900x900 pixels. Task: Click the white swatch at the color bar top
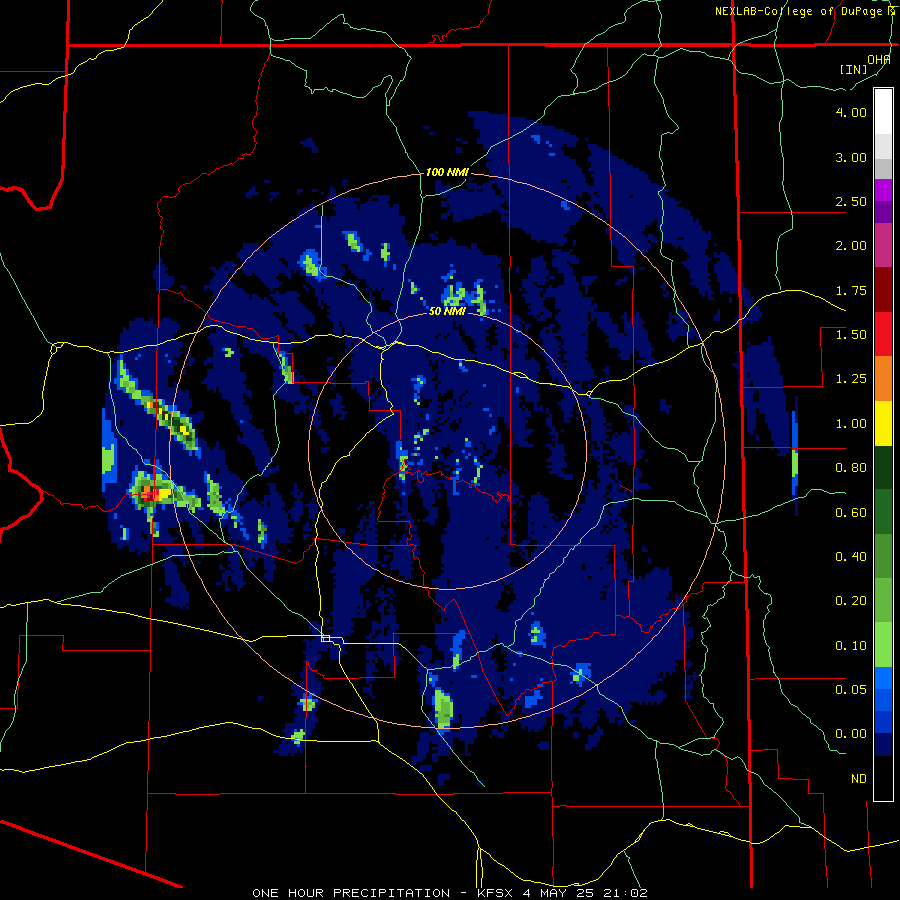point(883,111)
